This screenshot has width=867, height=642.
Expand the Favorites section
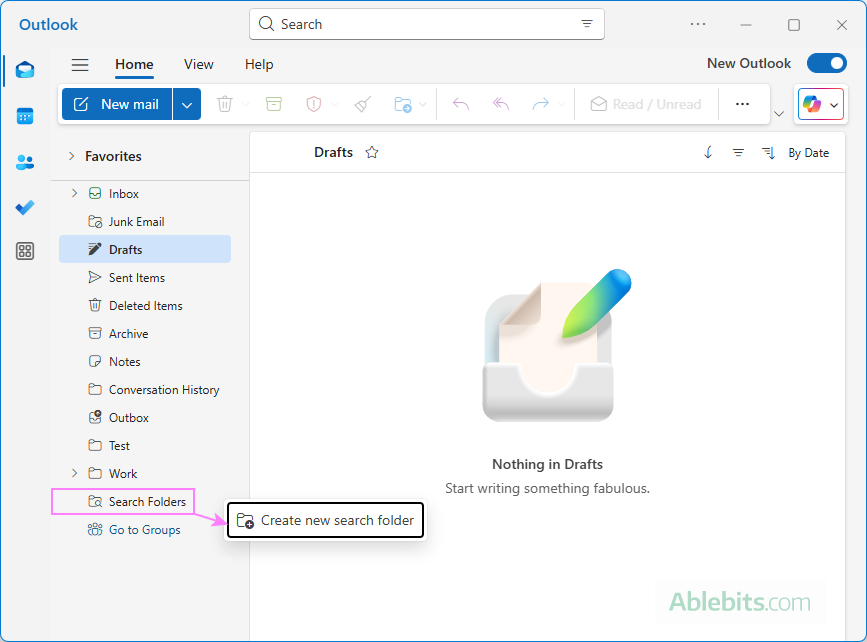pyautogui.click(x=71, y=156)
